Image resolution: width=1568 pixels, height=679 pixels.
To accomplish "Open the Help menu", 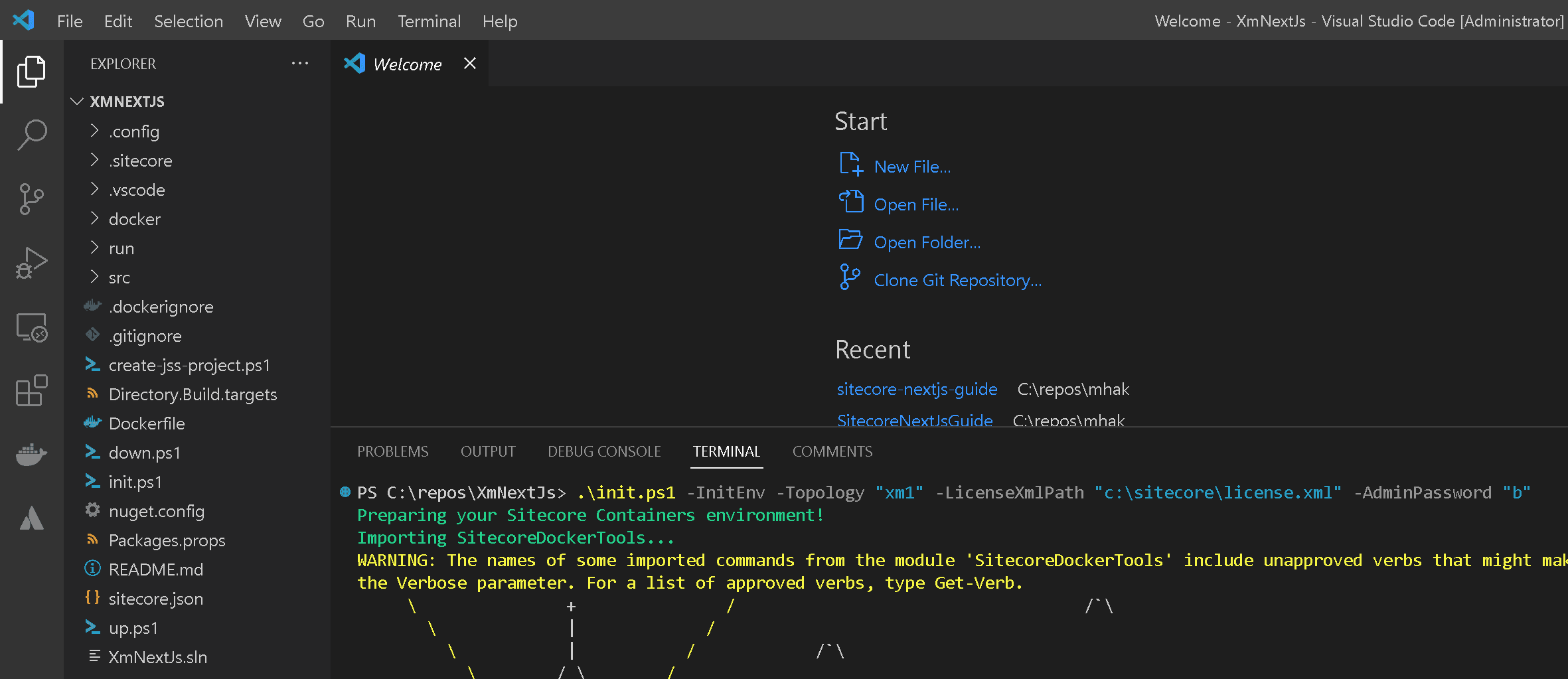I will 500,21.
